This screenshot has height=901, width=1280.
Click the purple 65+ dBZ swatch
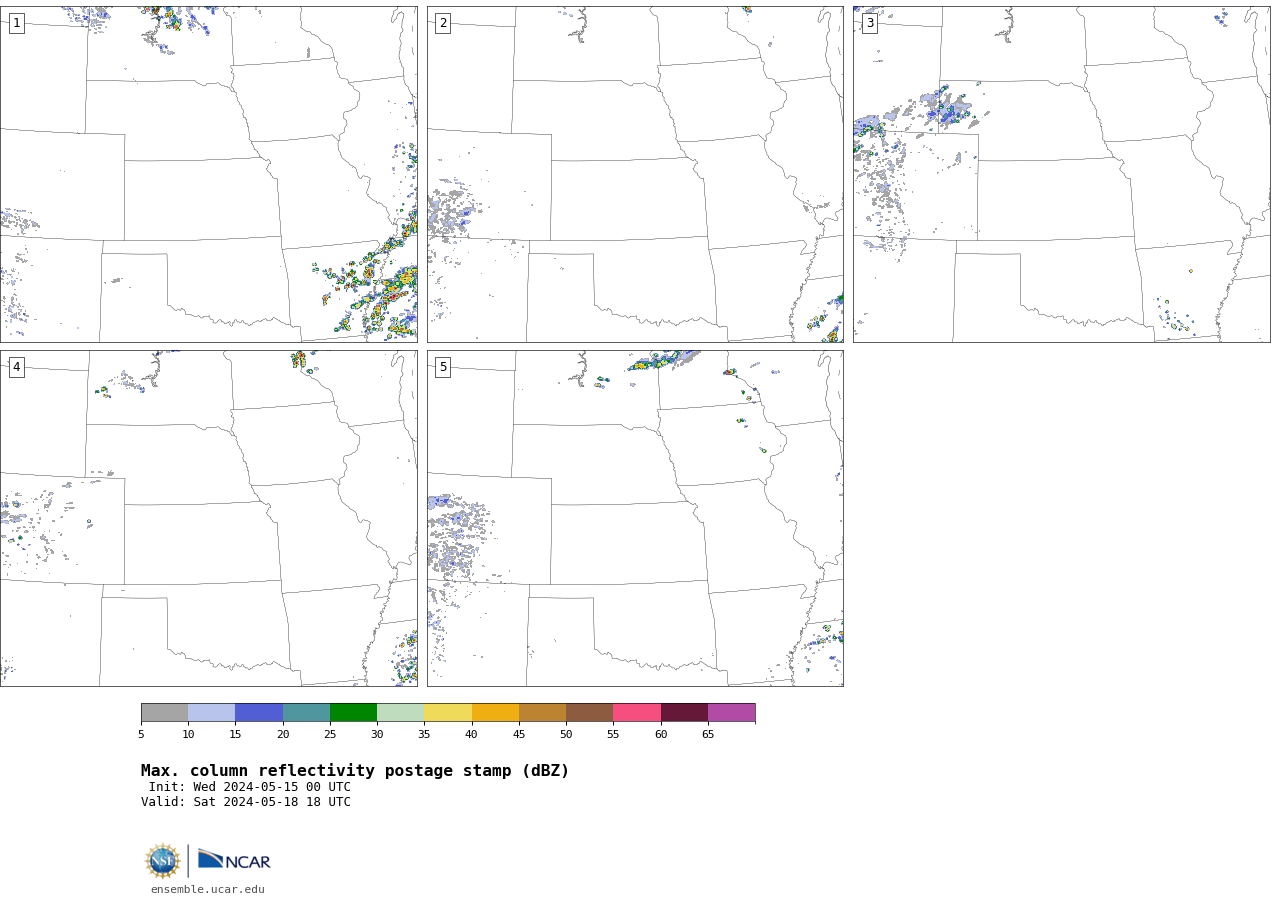(732, 712)
